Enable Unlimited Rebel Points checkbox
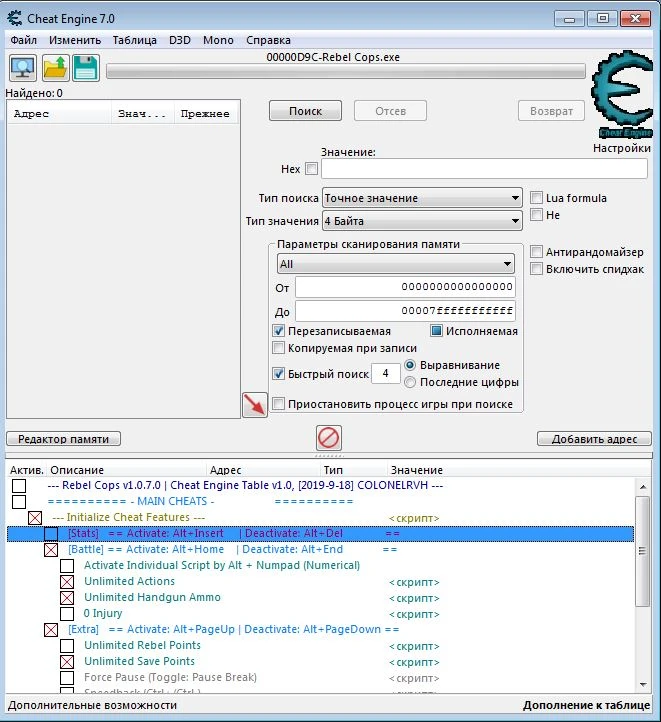Screen dimensions: 661x722 point(67,646)
